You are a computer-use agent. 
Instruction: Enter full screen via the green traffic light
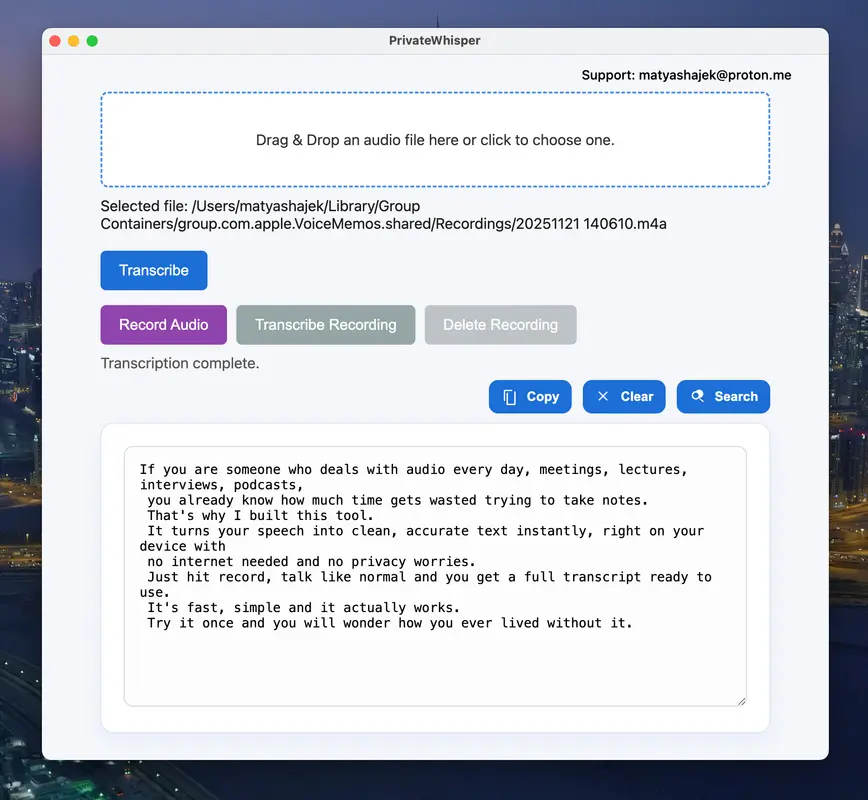[x=92, y=40]
